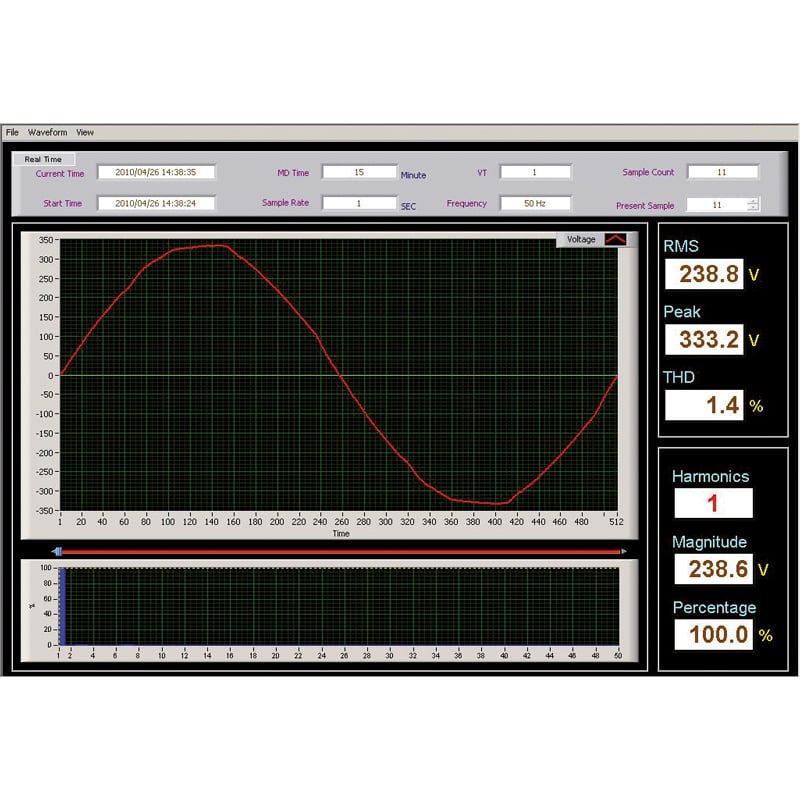Click the Sample Count field

click(x=722, y=172)
